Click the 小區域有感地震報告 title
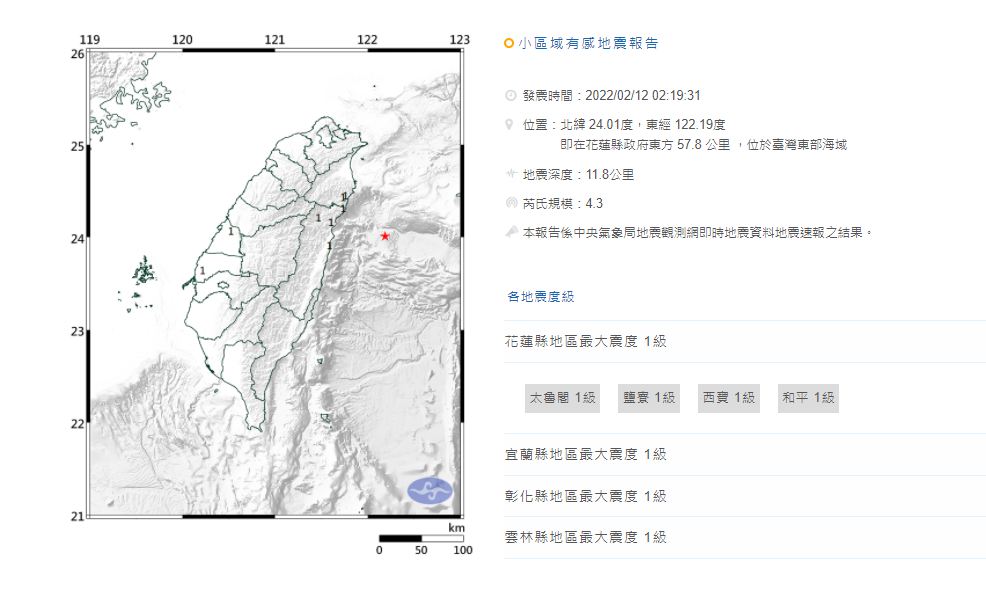The width and height of the screenshot is (986, 594). point(588,44)
